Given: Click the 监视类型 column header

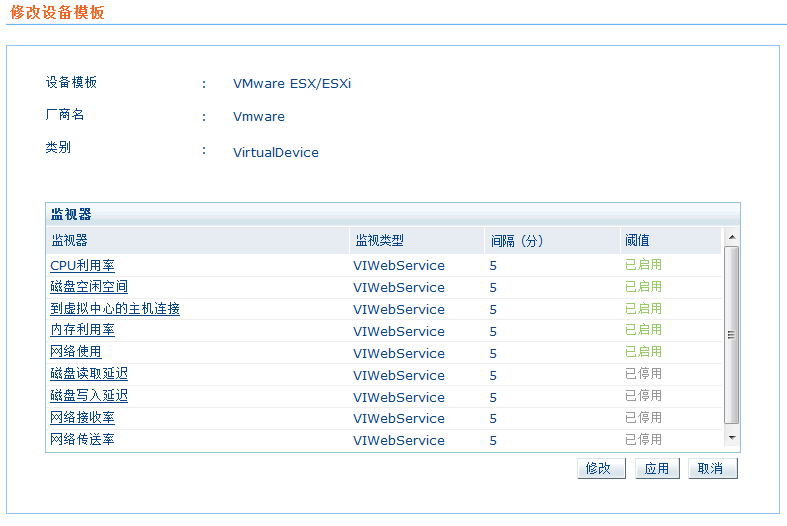Looking at the screenshot, I should (x=378, y=241).
